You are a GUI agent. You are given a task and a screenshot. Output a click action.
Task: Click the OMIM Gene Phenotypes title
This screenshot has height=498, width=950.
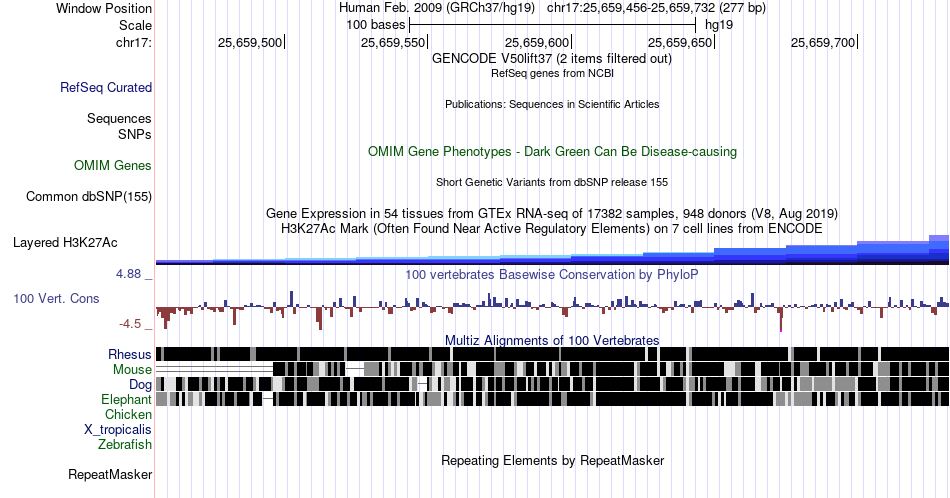(x=552, y=151)
